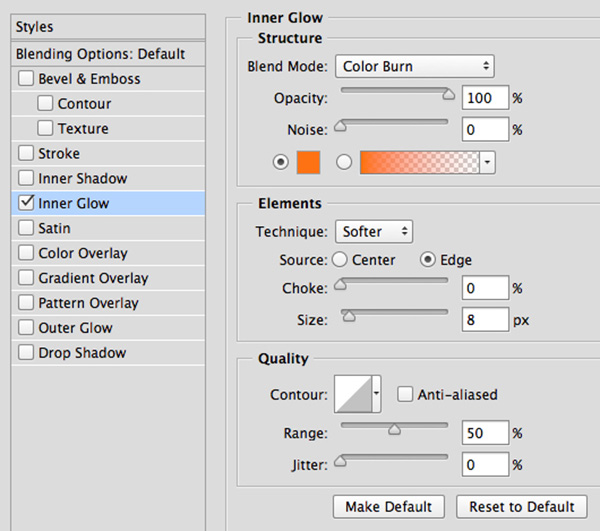This screenshot has height=531, width=600.
Task: Uncheck the Inner Glow checkbox
Action: [25, 203]
